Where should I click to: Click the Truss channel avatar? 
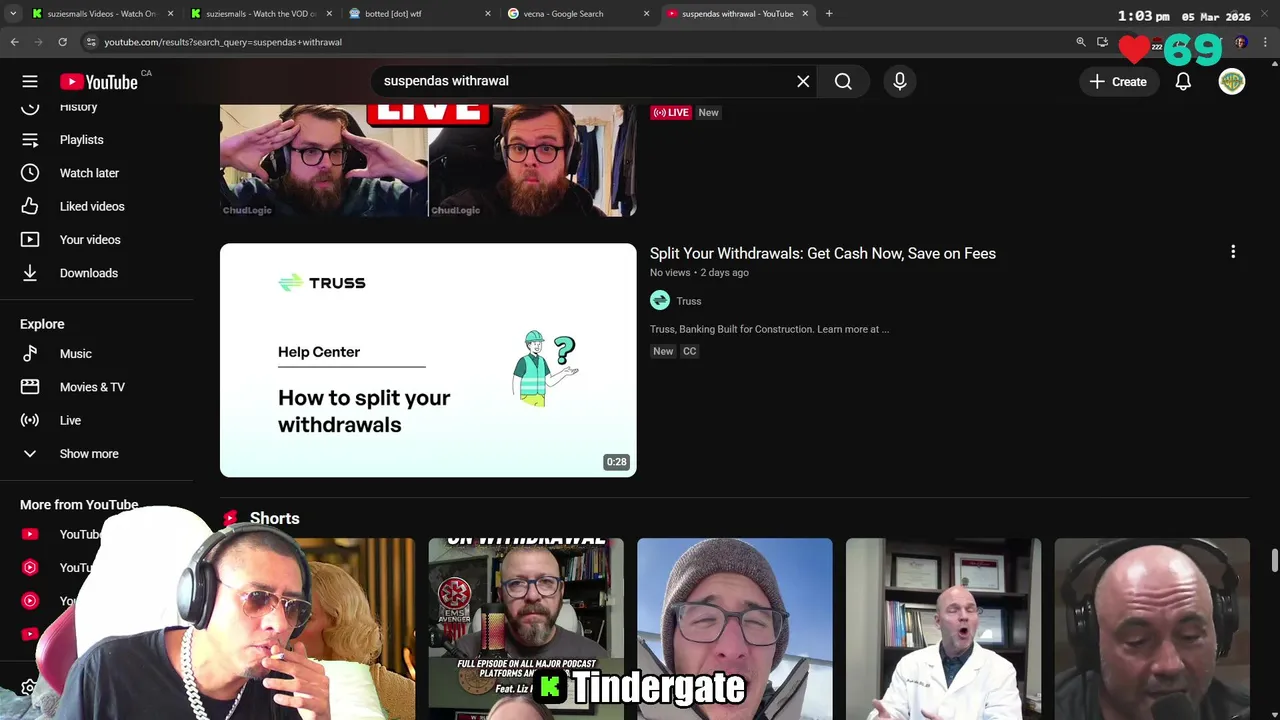click(x=660, y=300)
